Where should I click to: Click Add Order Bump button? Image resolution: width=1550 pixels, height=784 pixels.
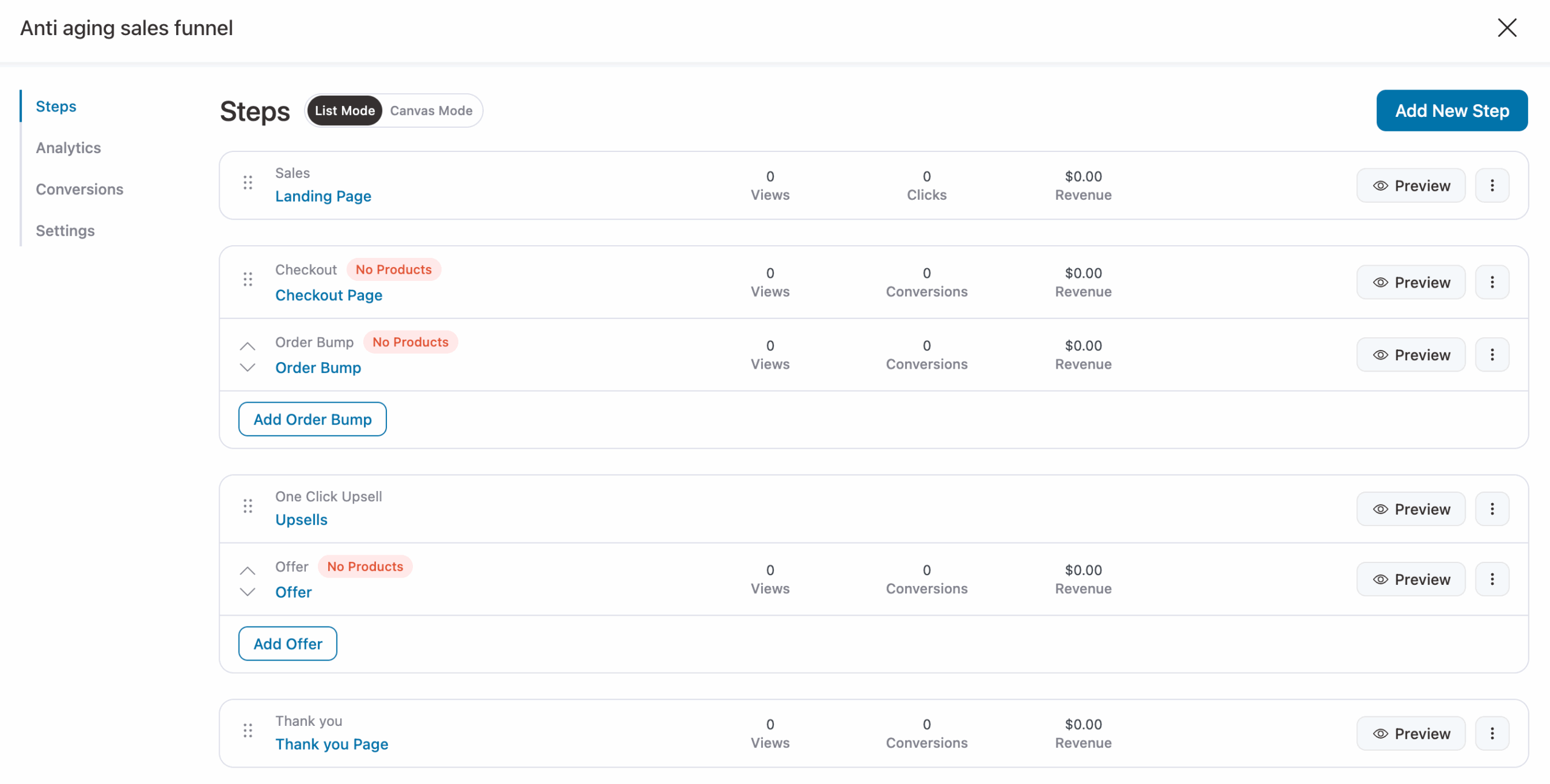click(312, 420)
